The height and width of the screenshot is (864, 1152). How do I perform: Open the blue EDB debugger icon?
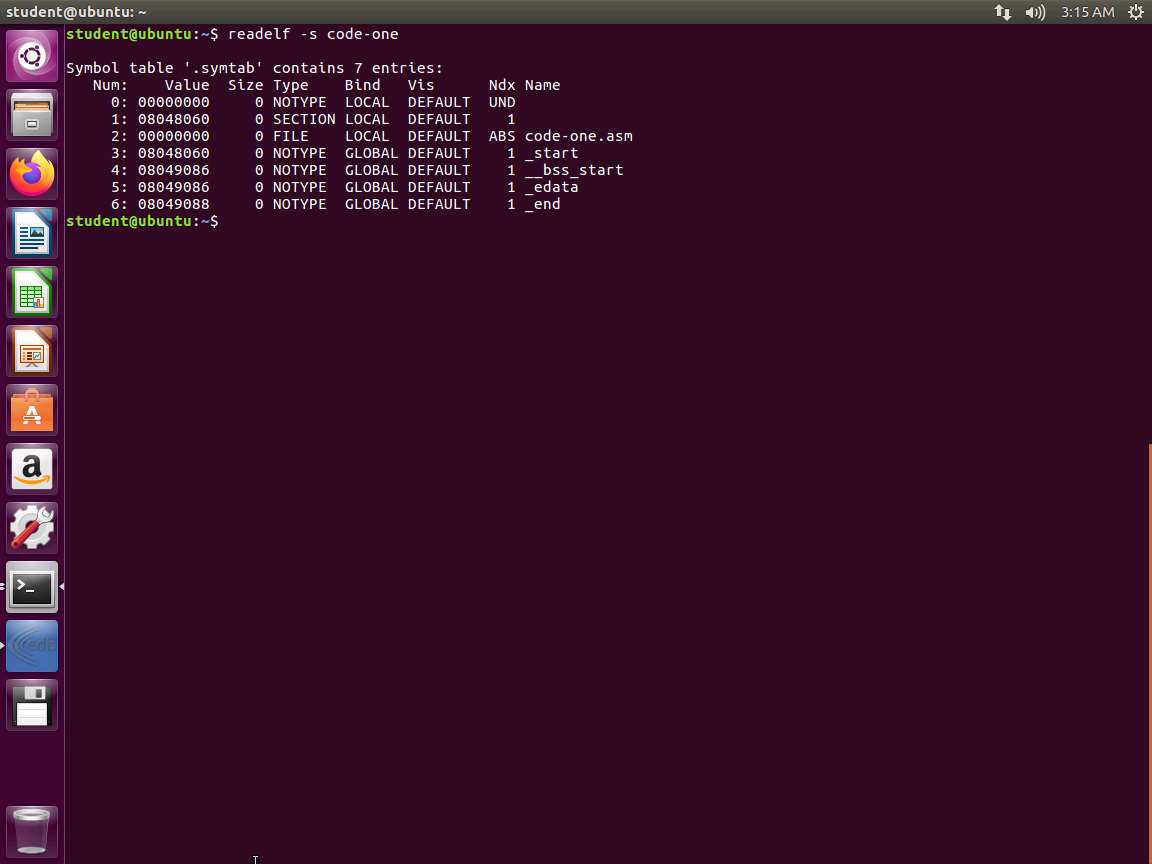pyautogui.click(x=32, y=646)
